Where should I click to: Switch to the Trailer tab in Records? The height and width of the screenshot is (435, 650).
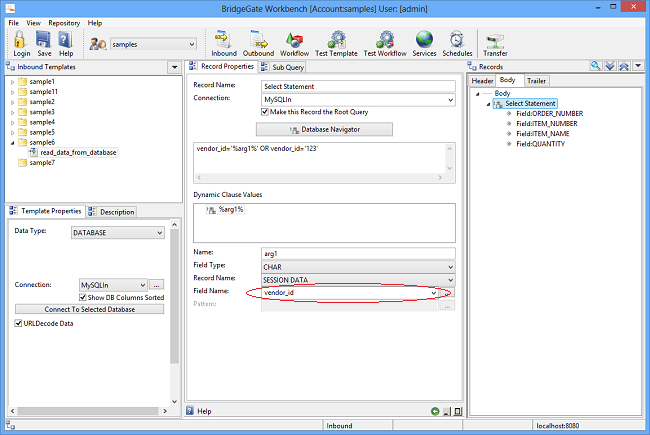pyautogui.click(x=536, y=81)
